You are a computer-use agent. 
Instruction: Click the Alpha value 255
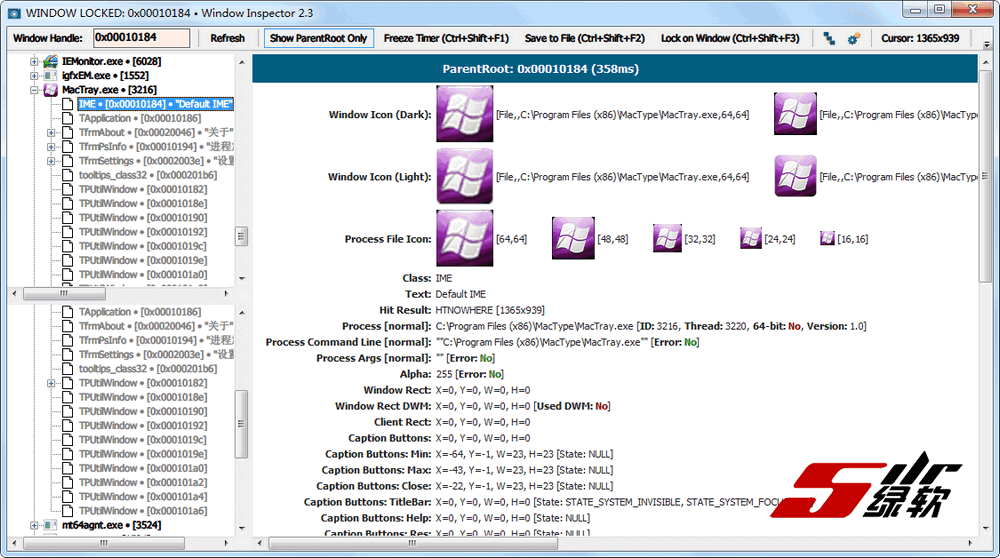click(x=444, y=374)
